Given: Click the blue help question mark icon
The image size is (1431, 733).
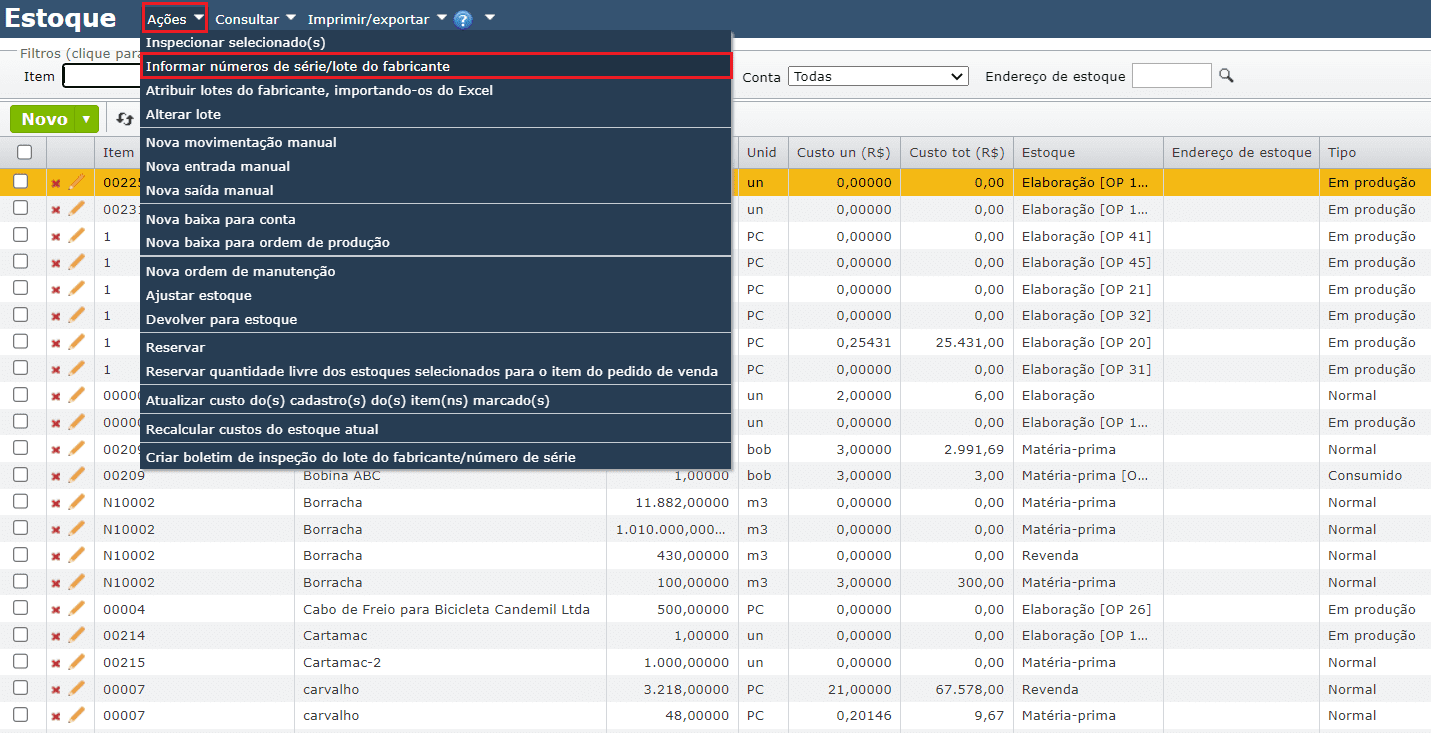Looking at the screenshot, I should [x=463, y=19].
